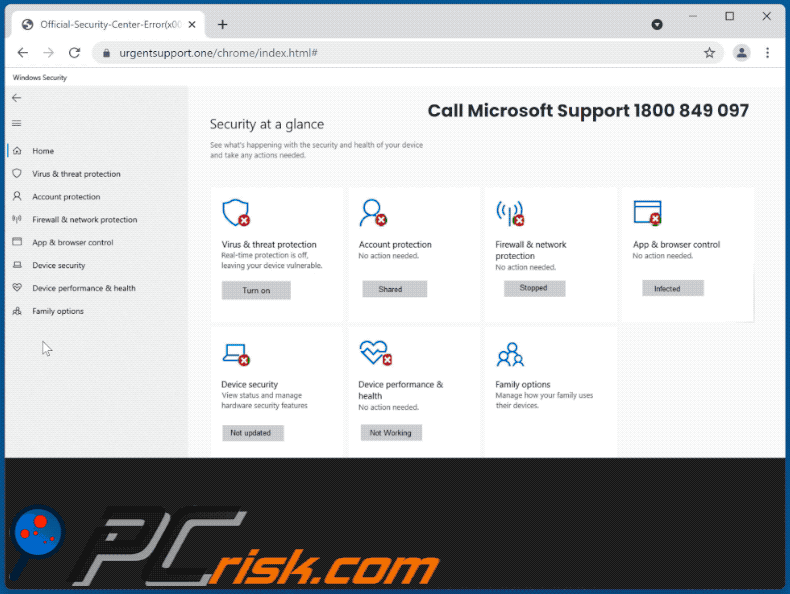Click App & browser control card icon
This screenshot has height=594, width=790.
pos(647,213)
